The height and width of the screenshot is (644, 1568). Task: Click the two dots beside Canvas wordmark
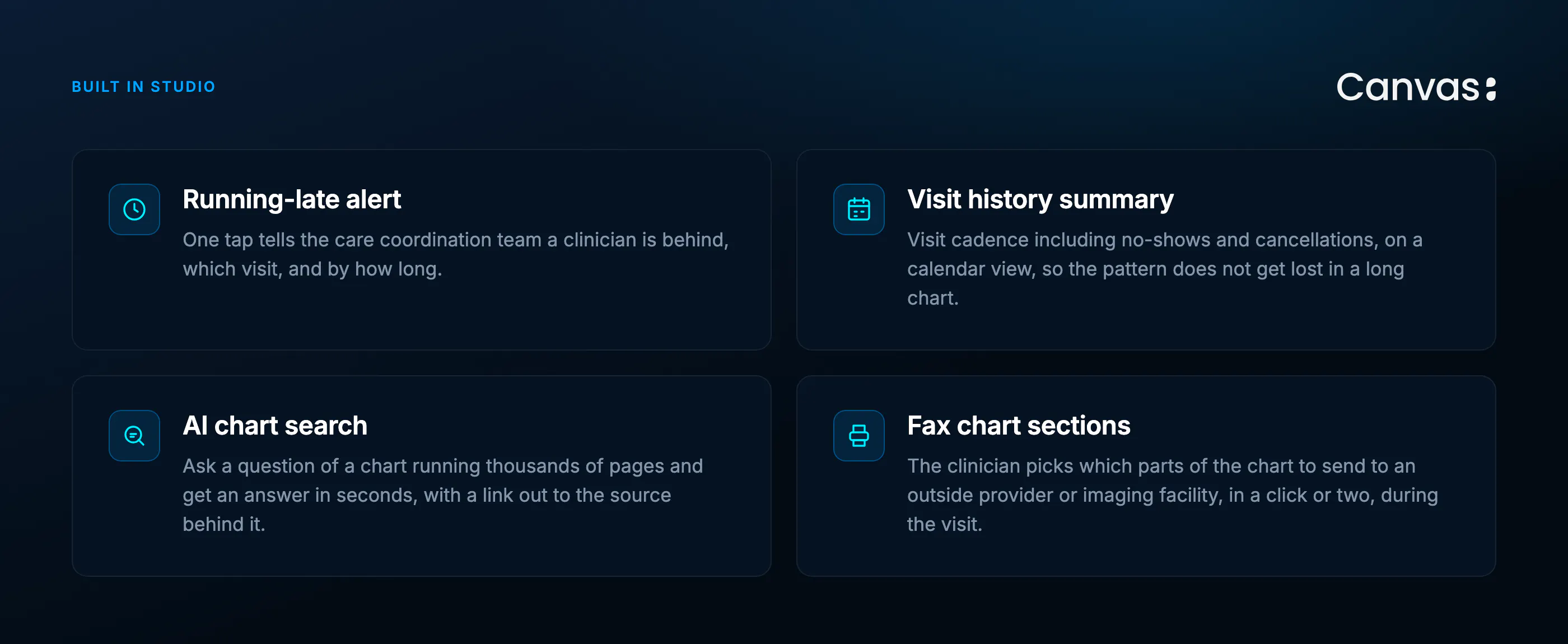[x=1490, y=89]
